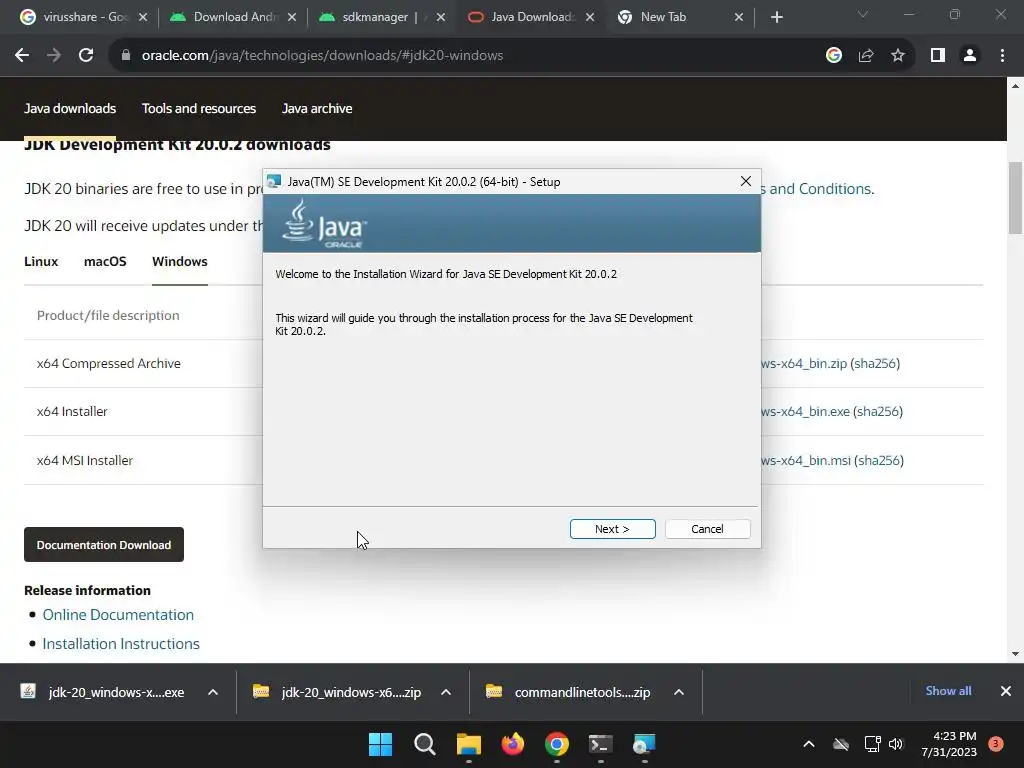This screenshot has height=768, width=1024.
Task: Click the x64 MSI Installer row text
Action: (85, 460)
